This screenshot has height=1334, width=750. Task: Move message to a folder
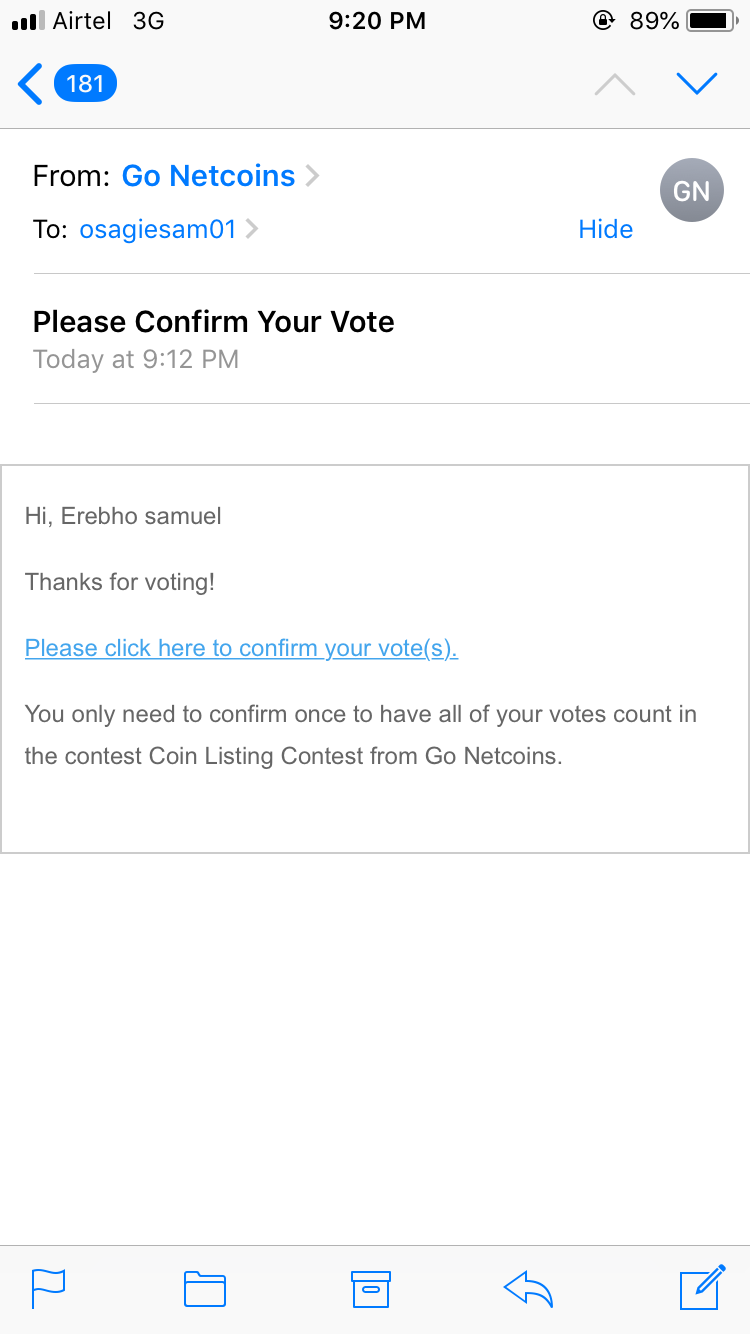pyautogui.click(x=205, y=1289)
